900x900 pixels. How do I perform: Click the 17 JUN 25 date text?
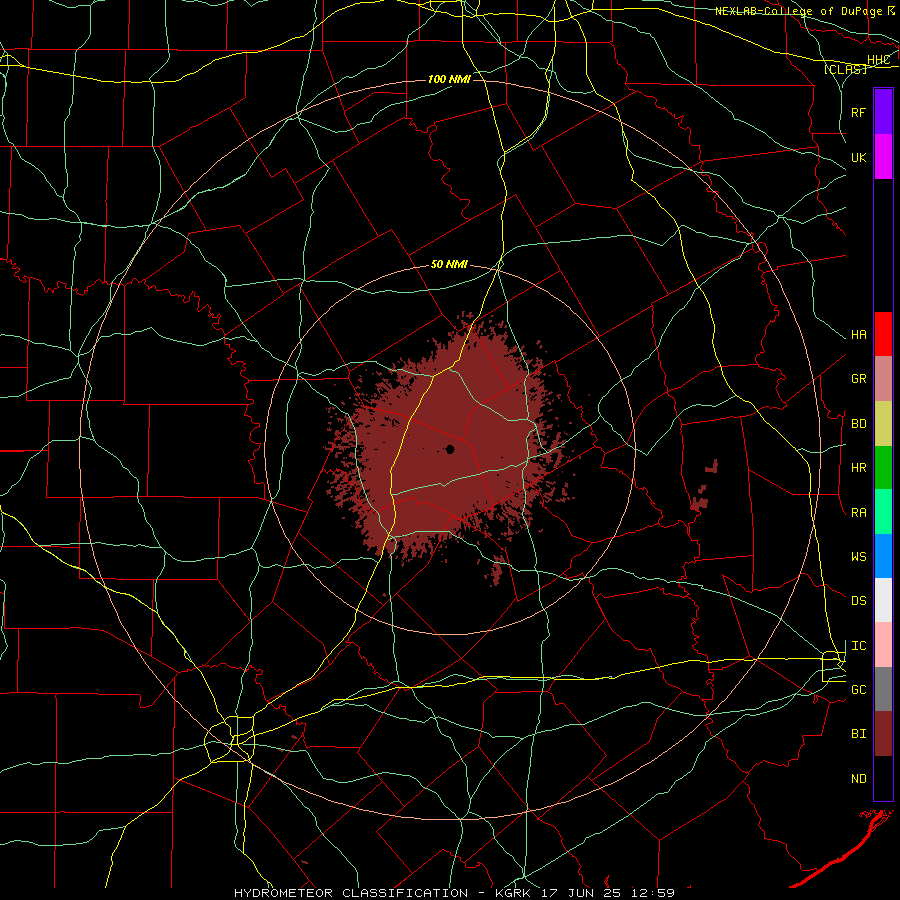583,893
